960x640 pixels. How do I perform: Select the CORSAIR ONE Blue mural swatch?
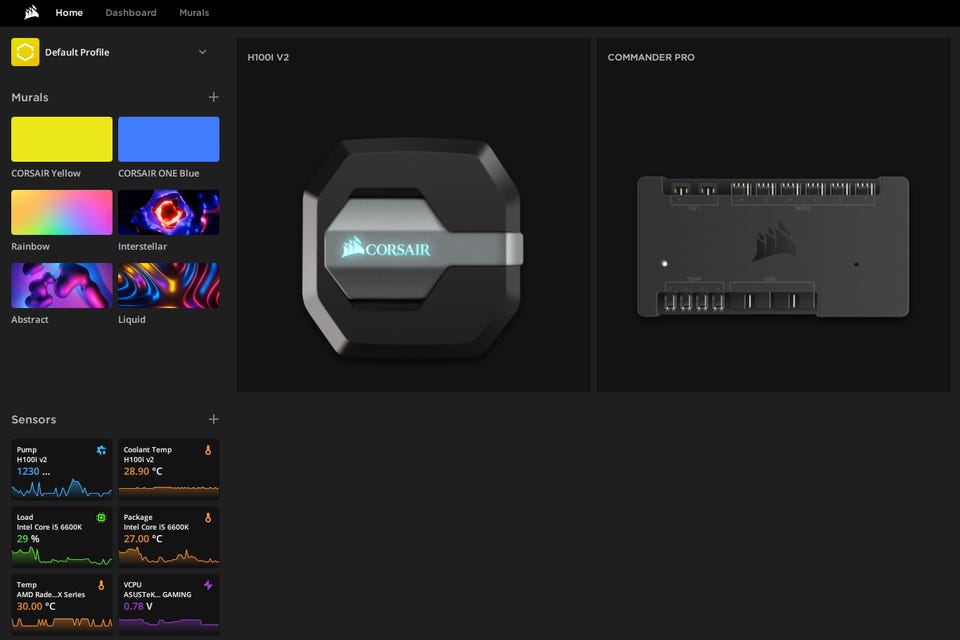click(168, 139)
